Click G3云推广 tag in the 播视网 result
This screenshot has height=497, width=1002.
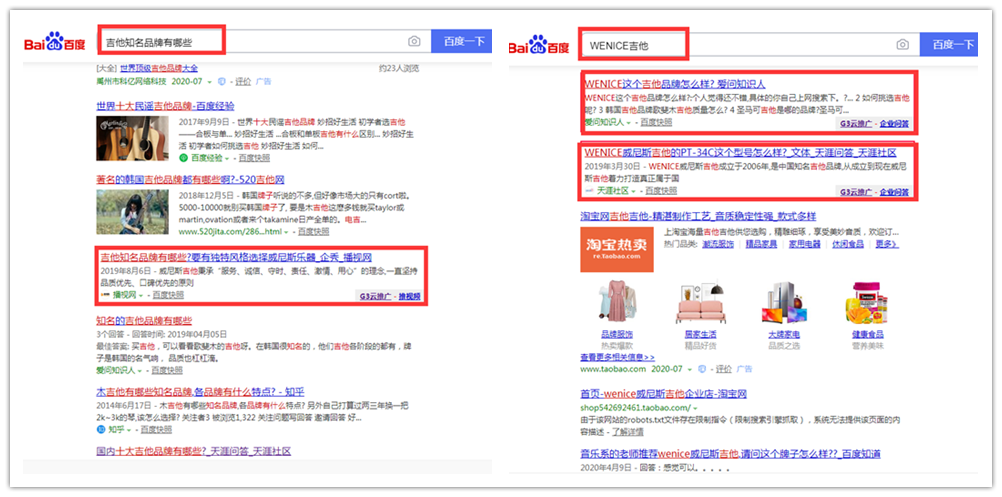[x=374, y=296]
